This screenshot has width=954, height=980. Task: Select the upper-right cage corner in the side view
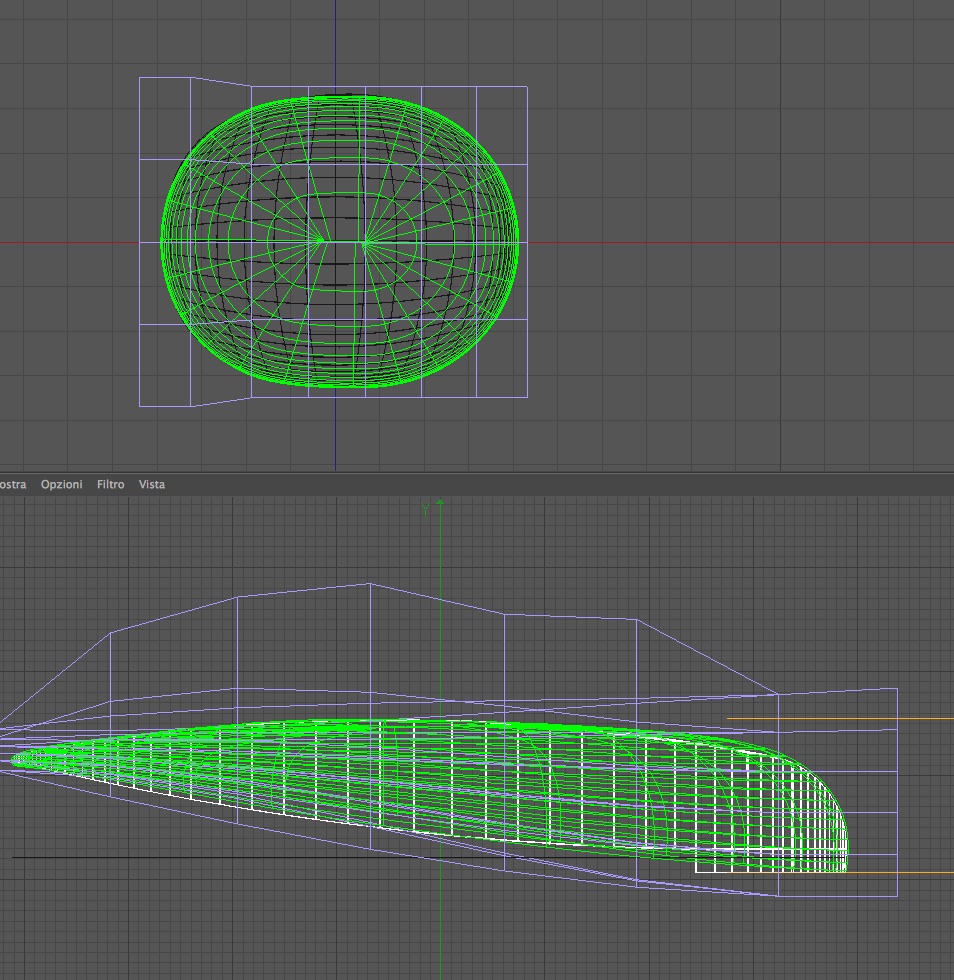pyautogui.click(x=898, y=689)
